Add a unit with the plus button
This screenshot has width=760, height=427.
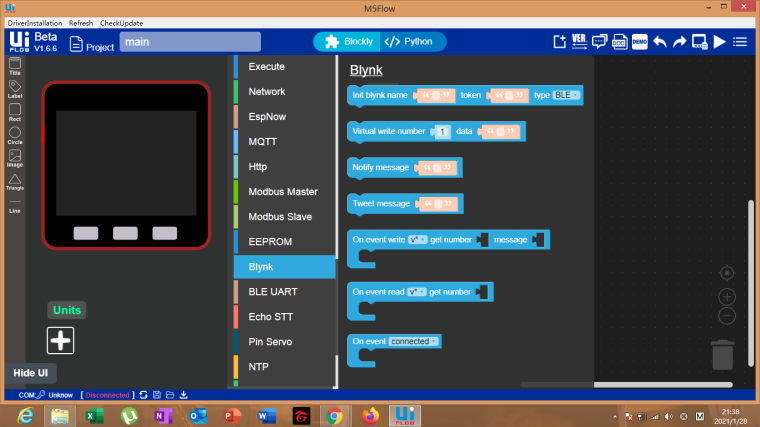coord(61,340)
